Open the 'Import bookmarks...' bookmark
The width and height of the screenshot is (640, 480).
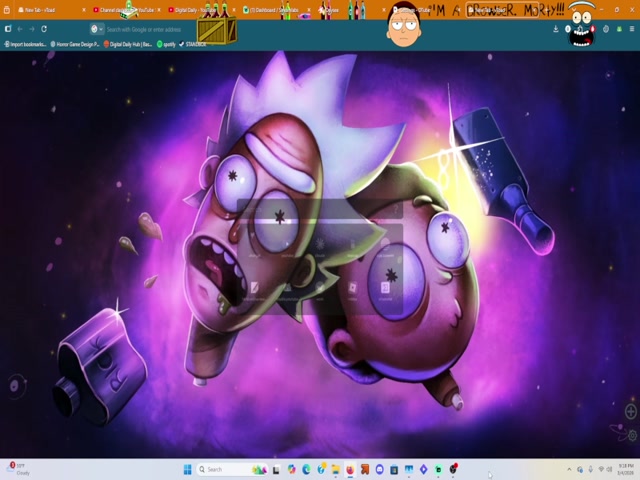click(x=25, y=44)
